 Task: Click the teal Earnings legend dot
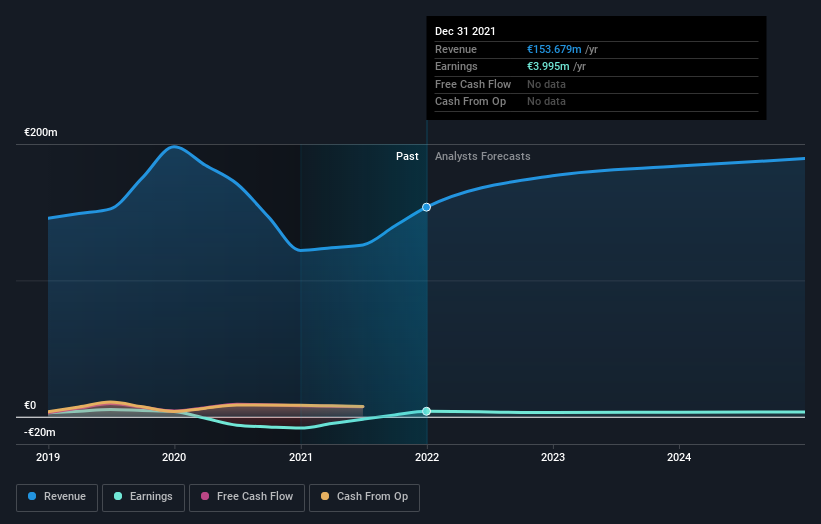tap(118, 496)
